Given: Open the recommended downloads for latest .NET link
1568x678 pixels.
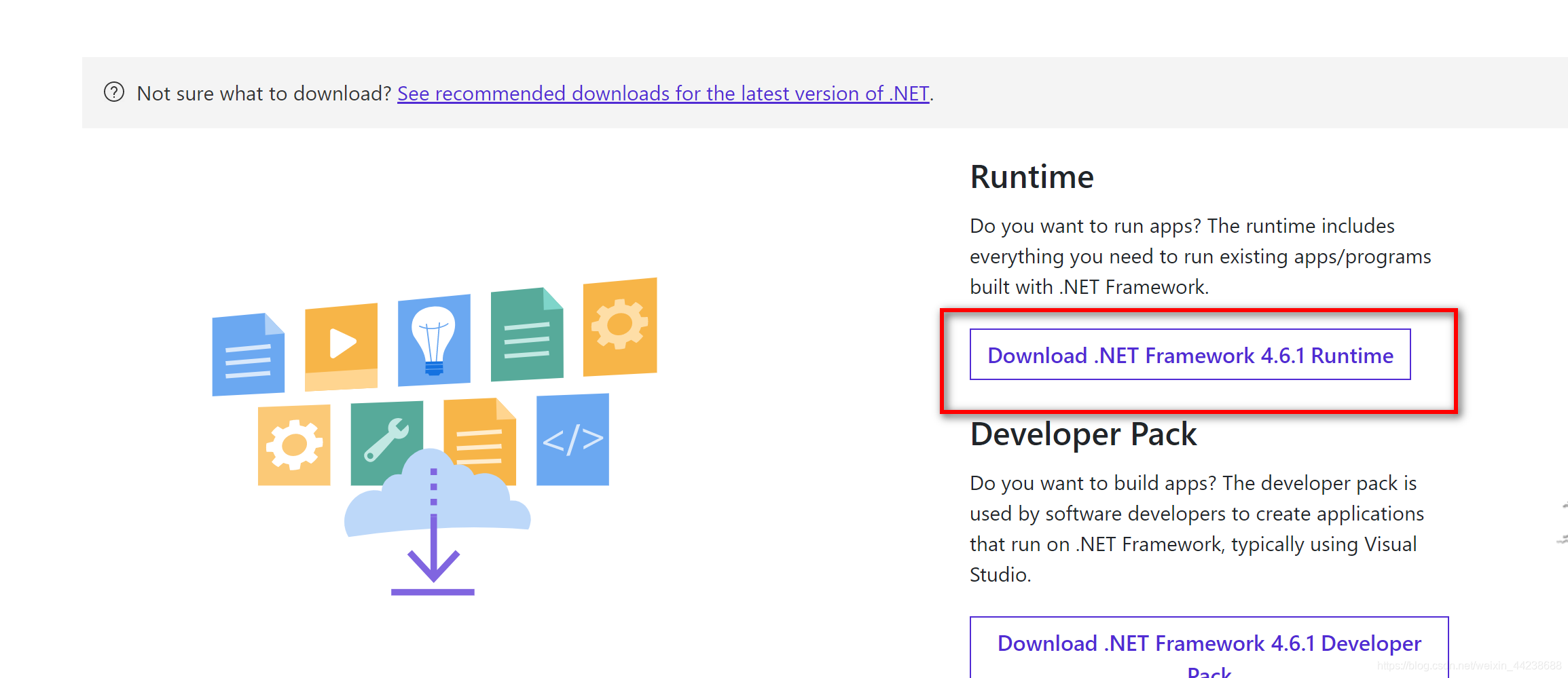Looking at the screenshot, I should (663, 94).
